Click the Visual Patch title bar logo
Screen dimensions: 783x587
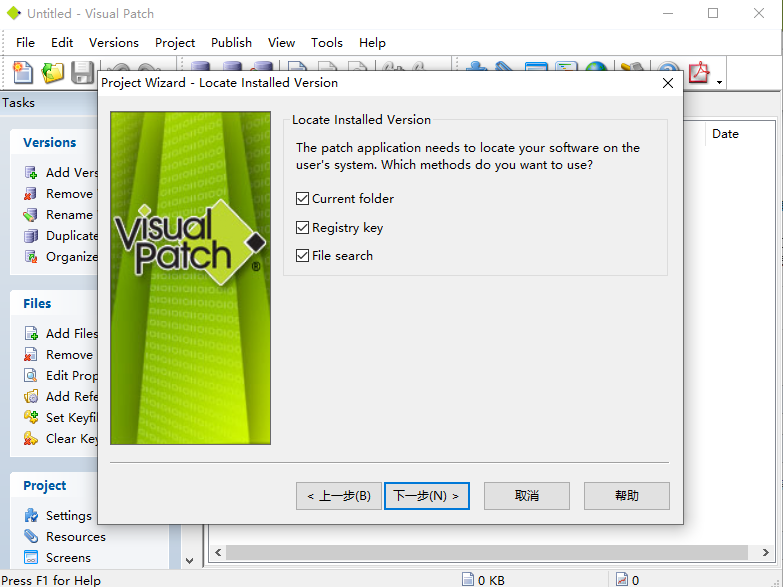tap(14, 13)
